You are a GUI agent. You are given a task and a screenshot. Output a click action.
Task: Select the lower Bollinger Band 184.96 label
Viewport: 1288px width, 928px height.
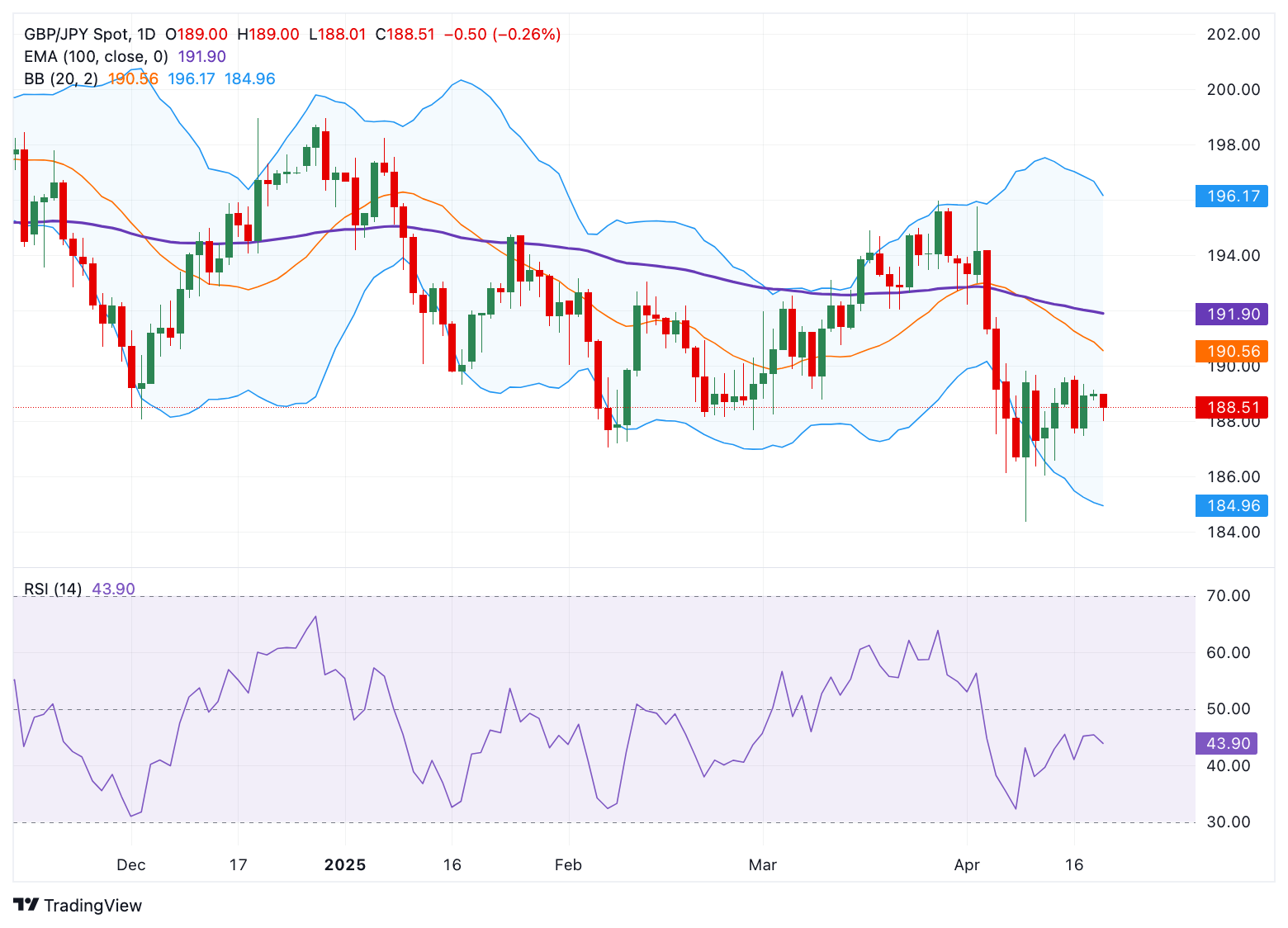click(x=1230, y=505)
